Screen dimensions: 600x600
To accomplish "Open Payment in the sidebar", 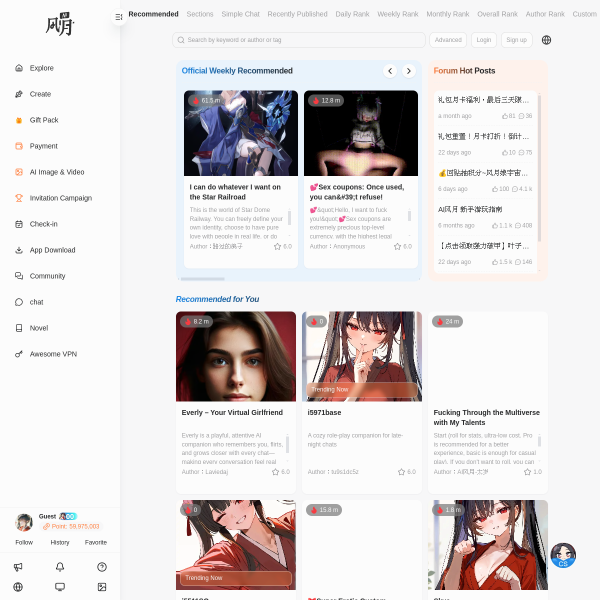I will [x=36, y=146].
